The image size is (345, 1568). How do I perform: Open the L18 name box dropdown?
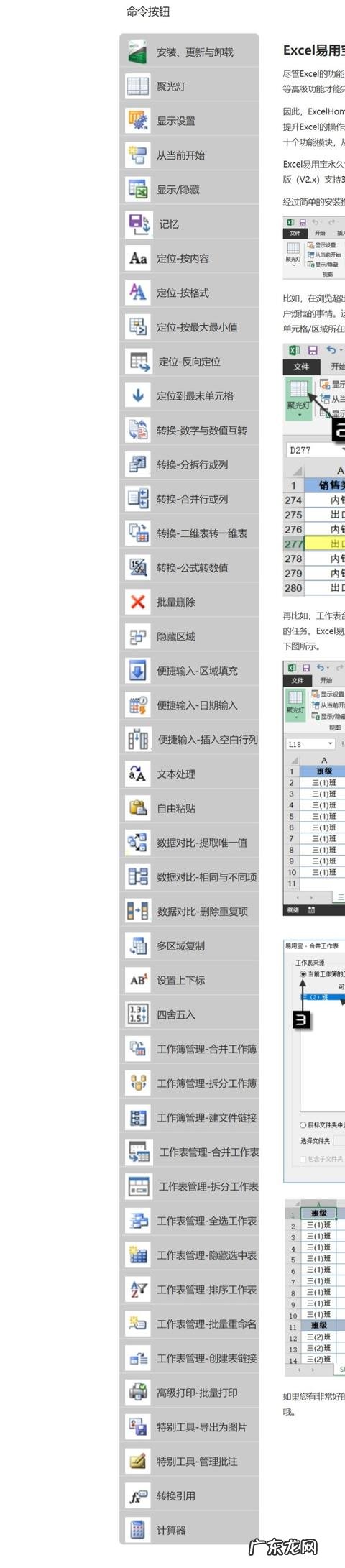point(330,744)
